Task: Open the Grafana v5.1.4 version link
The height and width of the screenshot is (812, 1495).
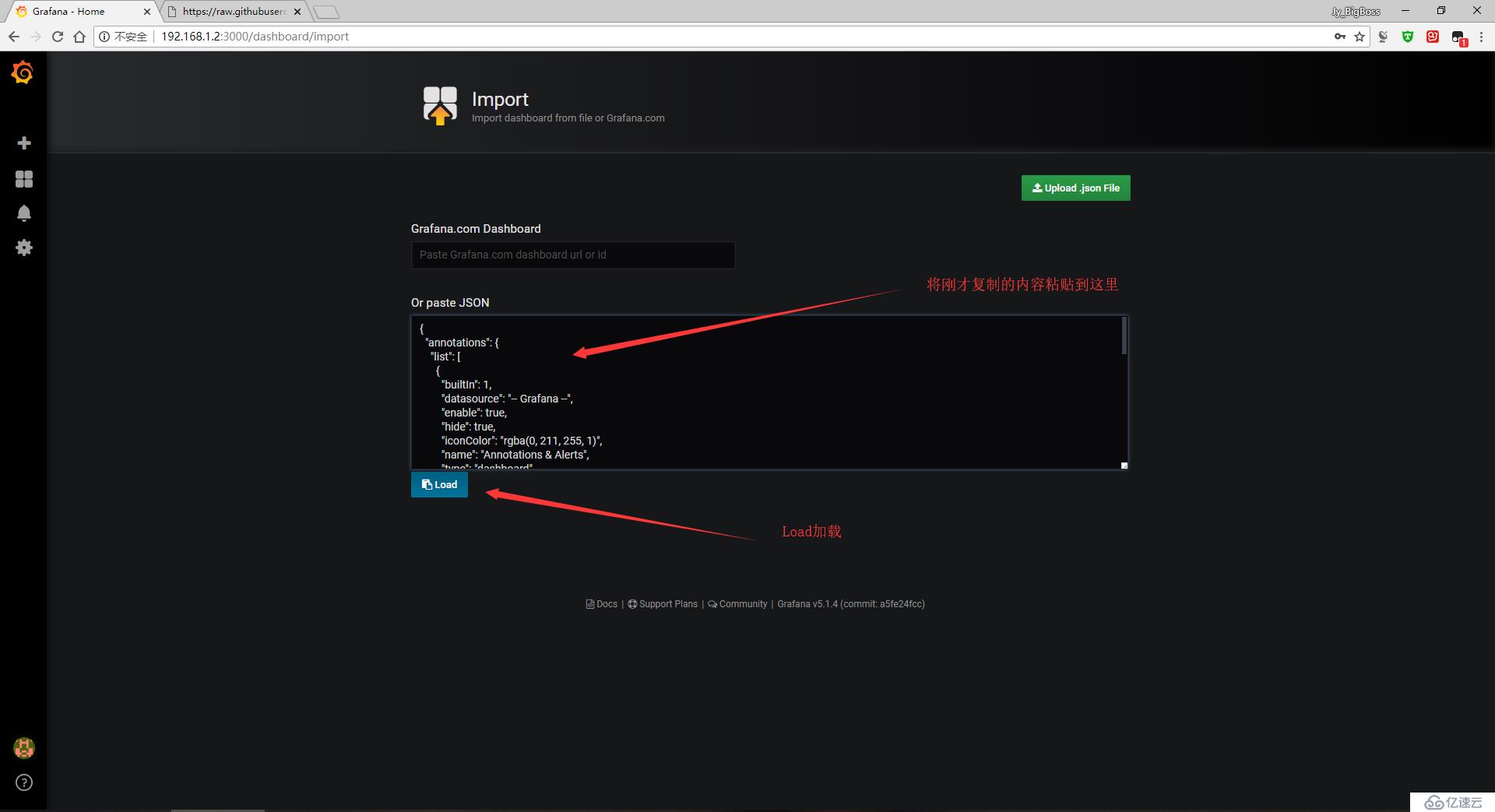Action: tap(851, 604)
